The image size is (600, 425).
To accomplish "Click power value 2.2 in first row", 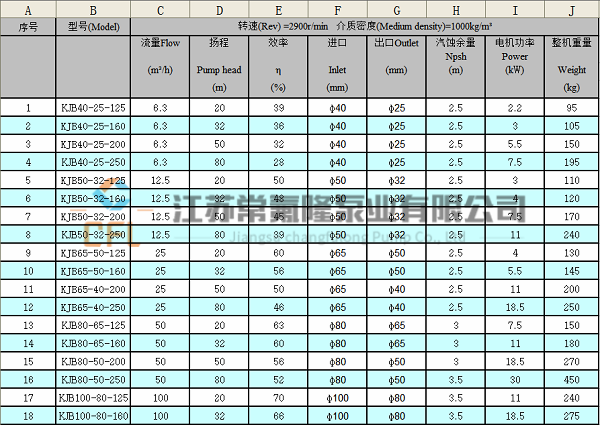I will coord(514,107).
